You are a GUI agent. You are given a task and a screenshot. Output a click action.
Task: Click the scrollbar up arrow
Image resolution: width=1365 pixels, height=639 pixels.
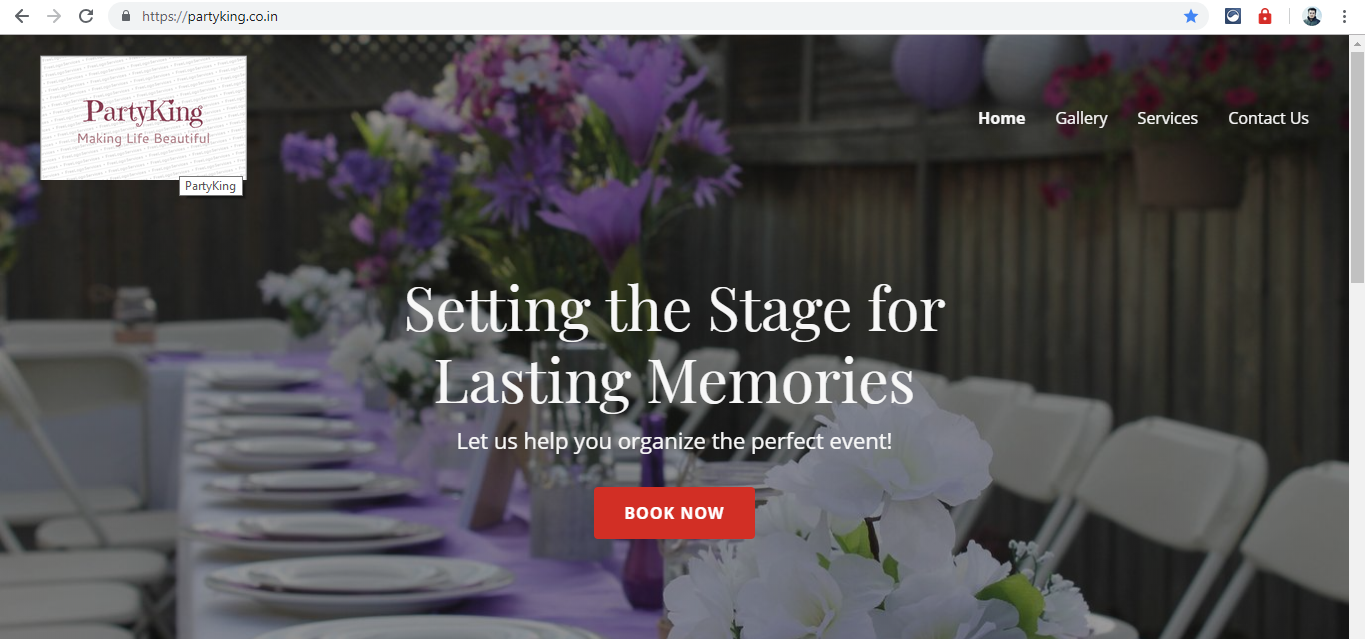tap(1356, 43)
